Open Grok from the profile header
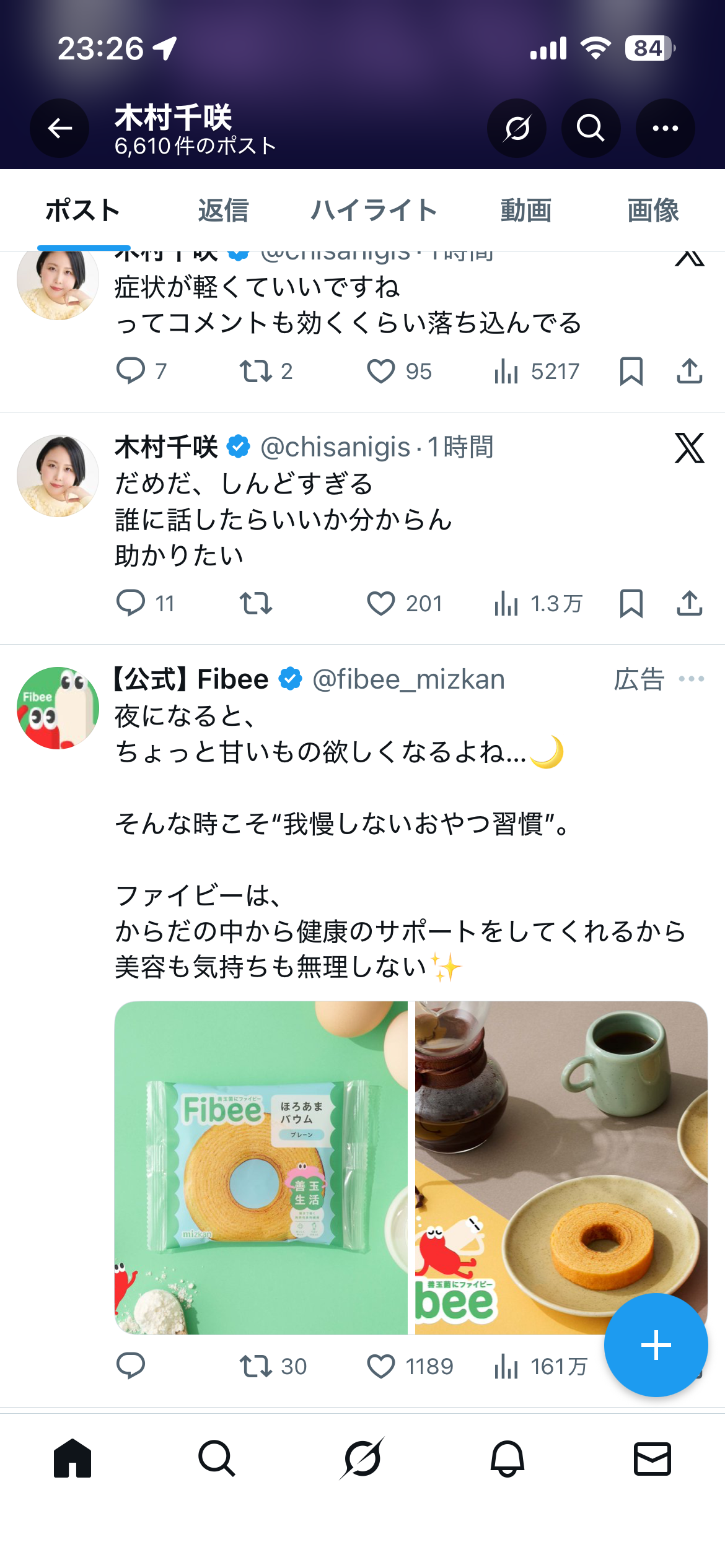Image resolution: width=725 pixels, height=1568 pixels. pos(516,128)
